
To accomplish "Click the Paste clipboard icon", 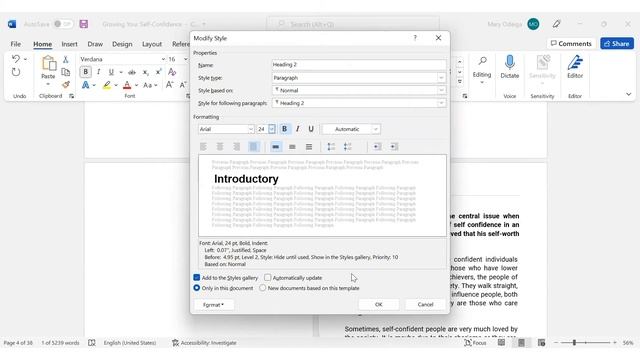I will pos(48,64).
